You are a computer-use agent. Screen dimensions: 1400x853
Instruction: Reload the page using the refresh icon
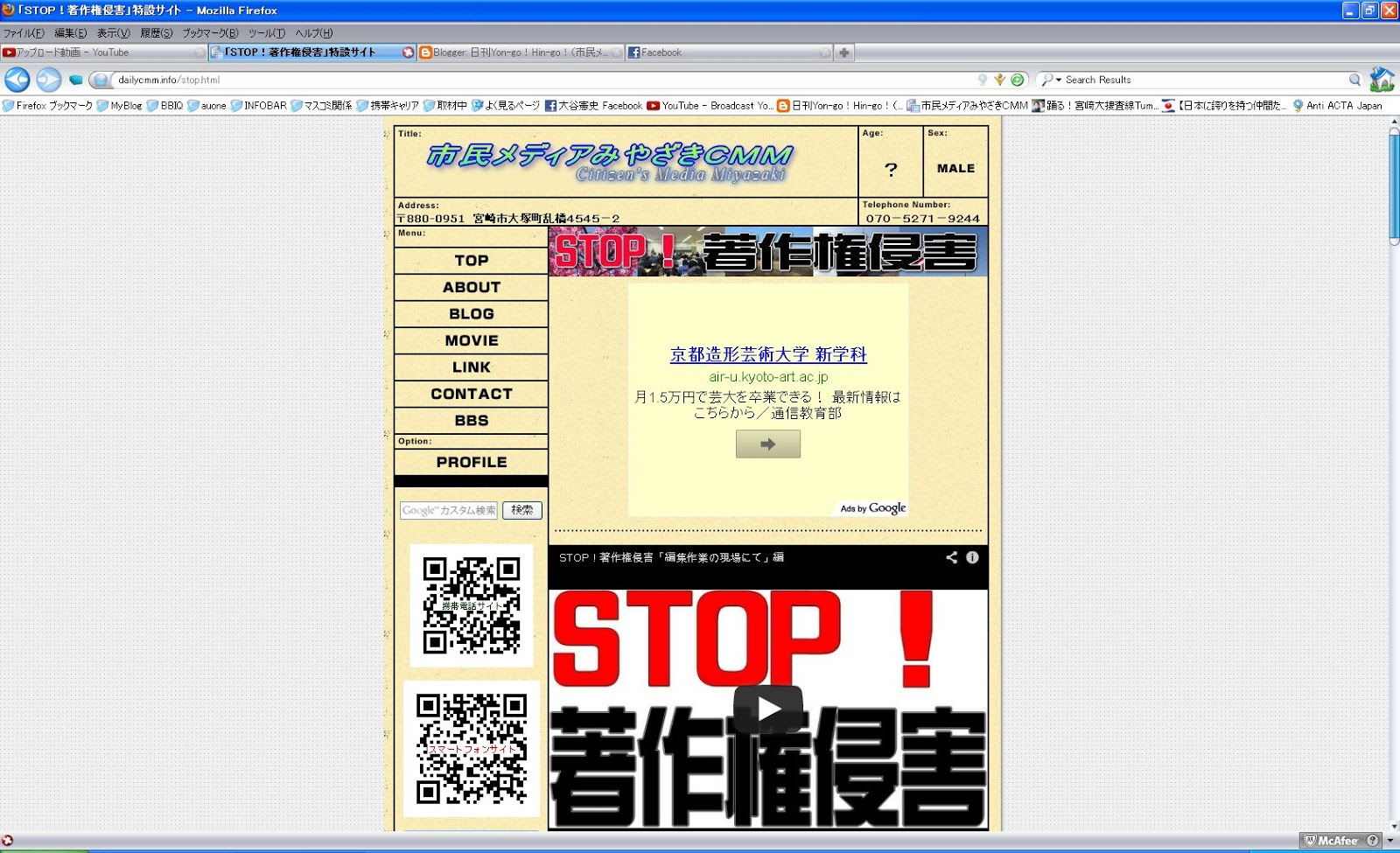pos(1017,80)
